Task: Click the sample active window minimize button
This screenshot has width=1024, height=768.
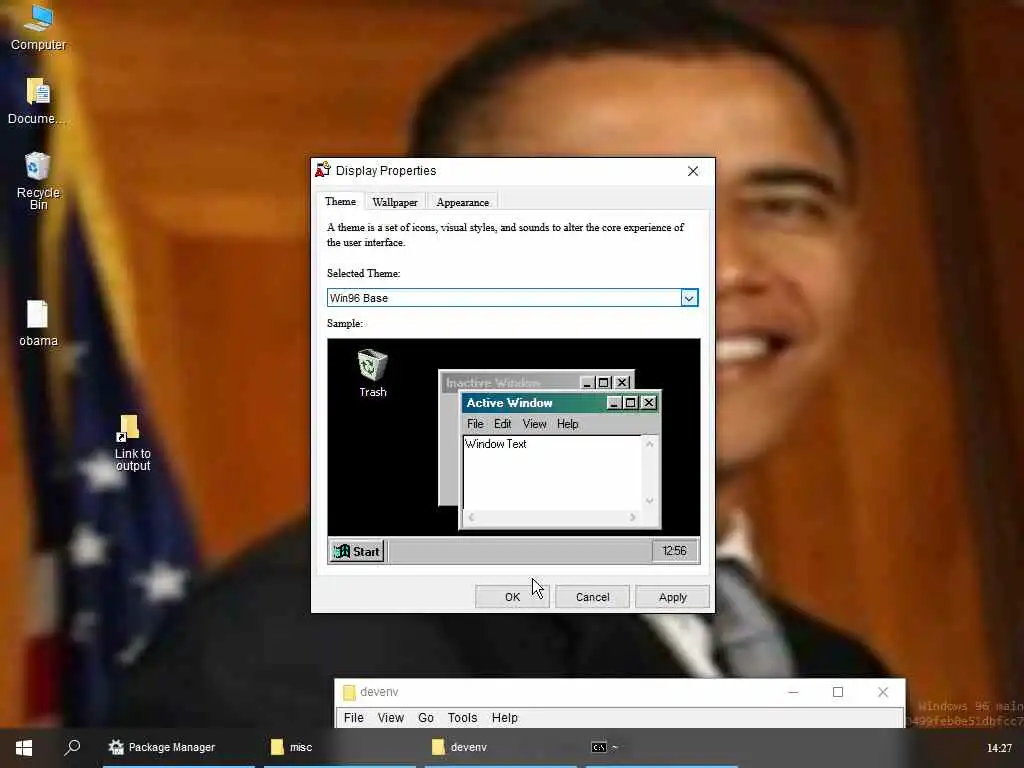Action: point(613,403)
